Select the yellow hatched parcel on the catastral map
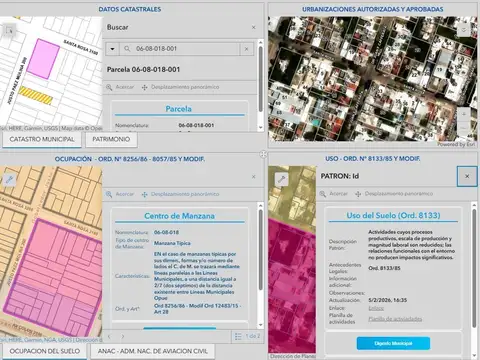Viewport: 480px width, 360px height. click(35, 95)
